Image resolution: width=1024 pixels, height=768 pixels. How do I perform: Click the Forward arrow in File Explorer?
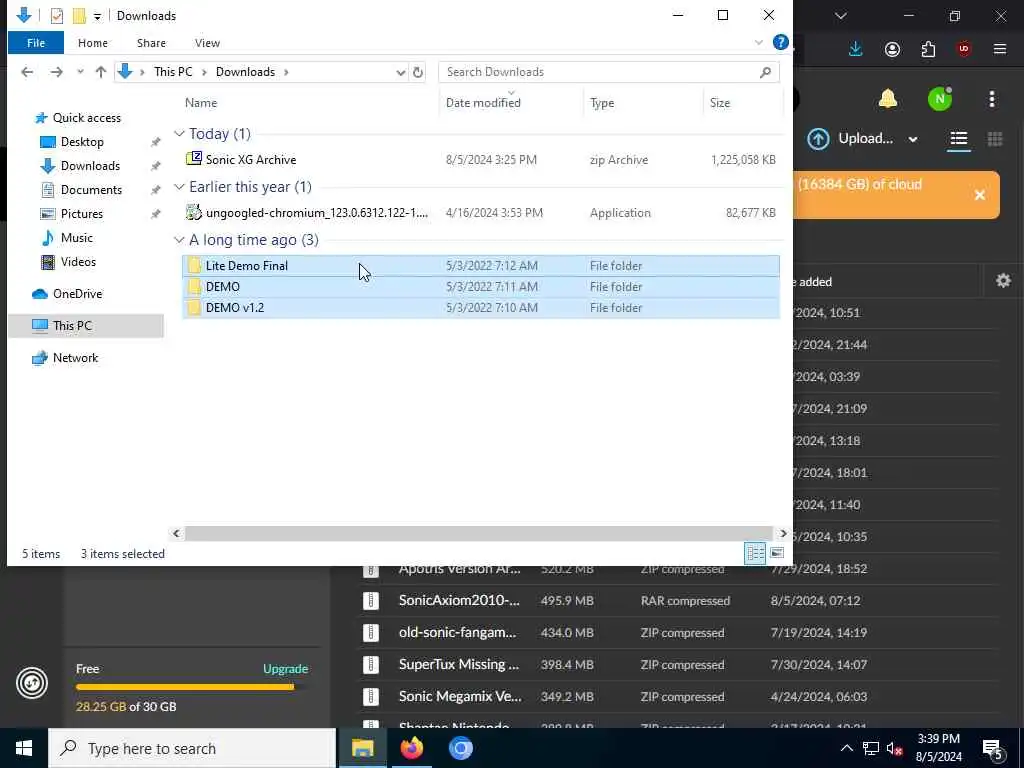pyautogui.click(x=57, y=72)
